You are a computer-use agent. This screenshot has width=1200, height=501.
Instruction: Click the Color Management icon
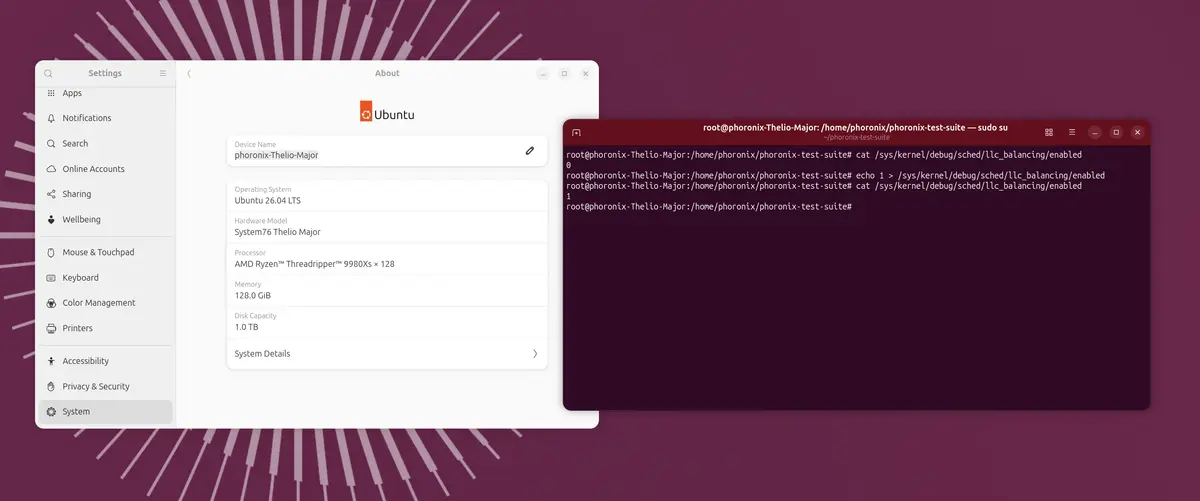click(52, 303)
